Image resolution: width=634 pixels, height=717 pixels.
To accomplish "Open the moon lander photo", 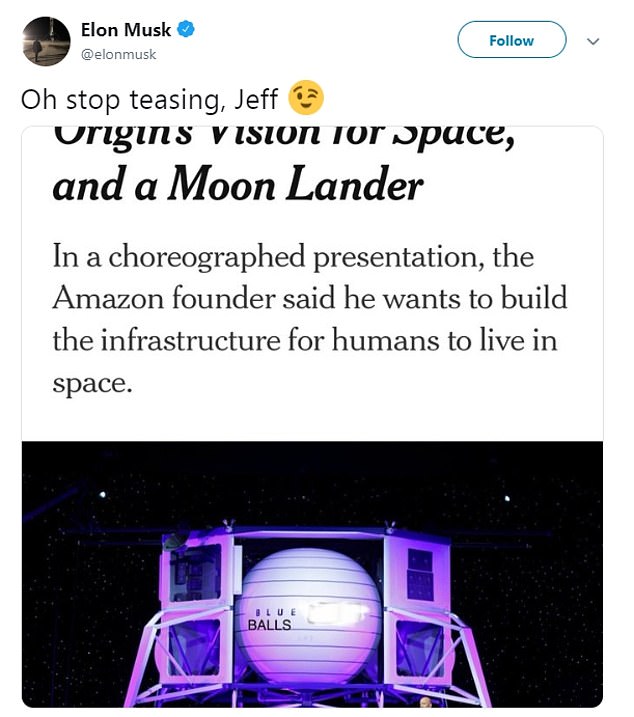I will pyautogui.click(x=312, y=574).
